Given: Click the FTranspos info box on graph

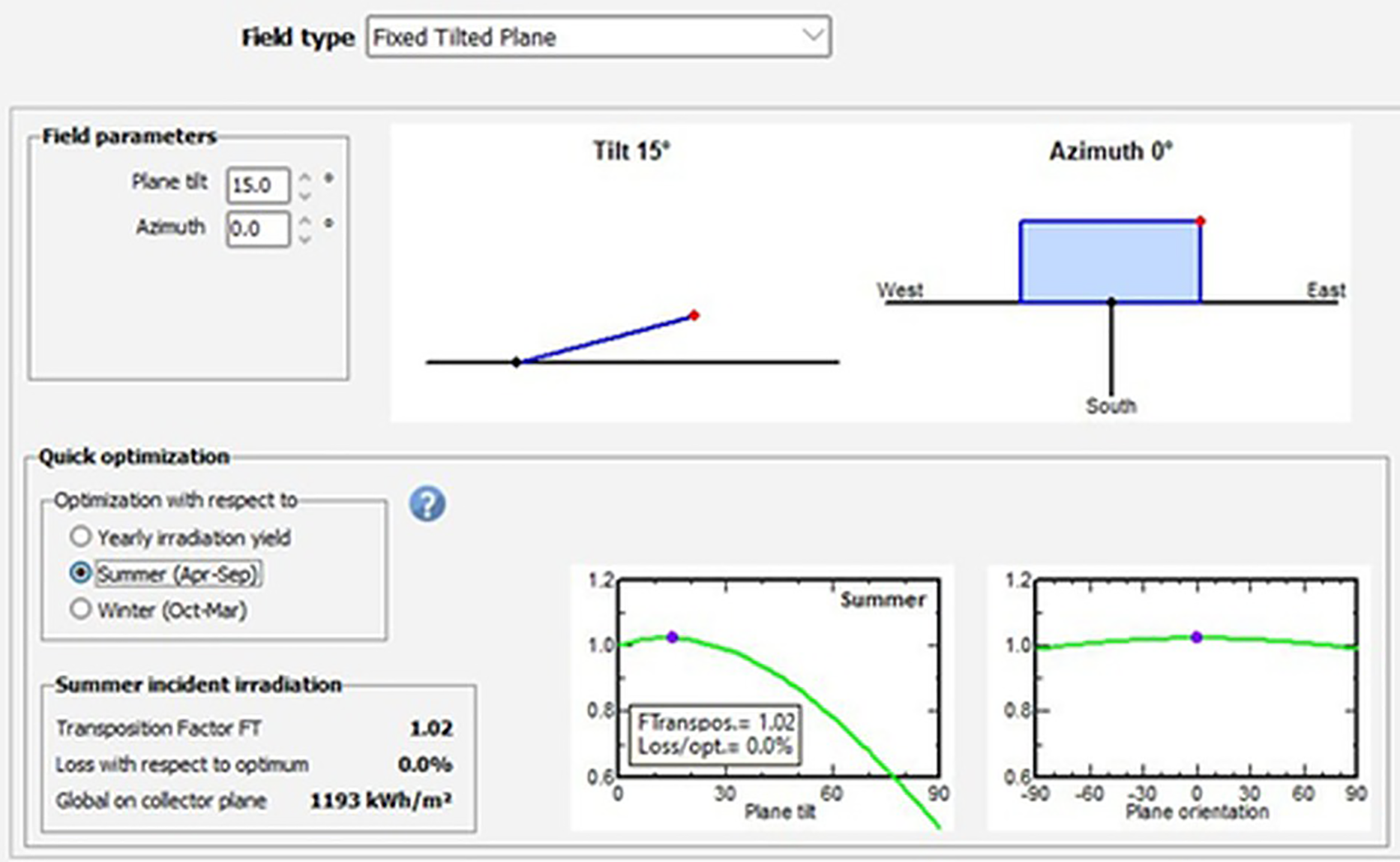Looking at the screenshot, I should tap(715, 734).
